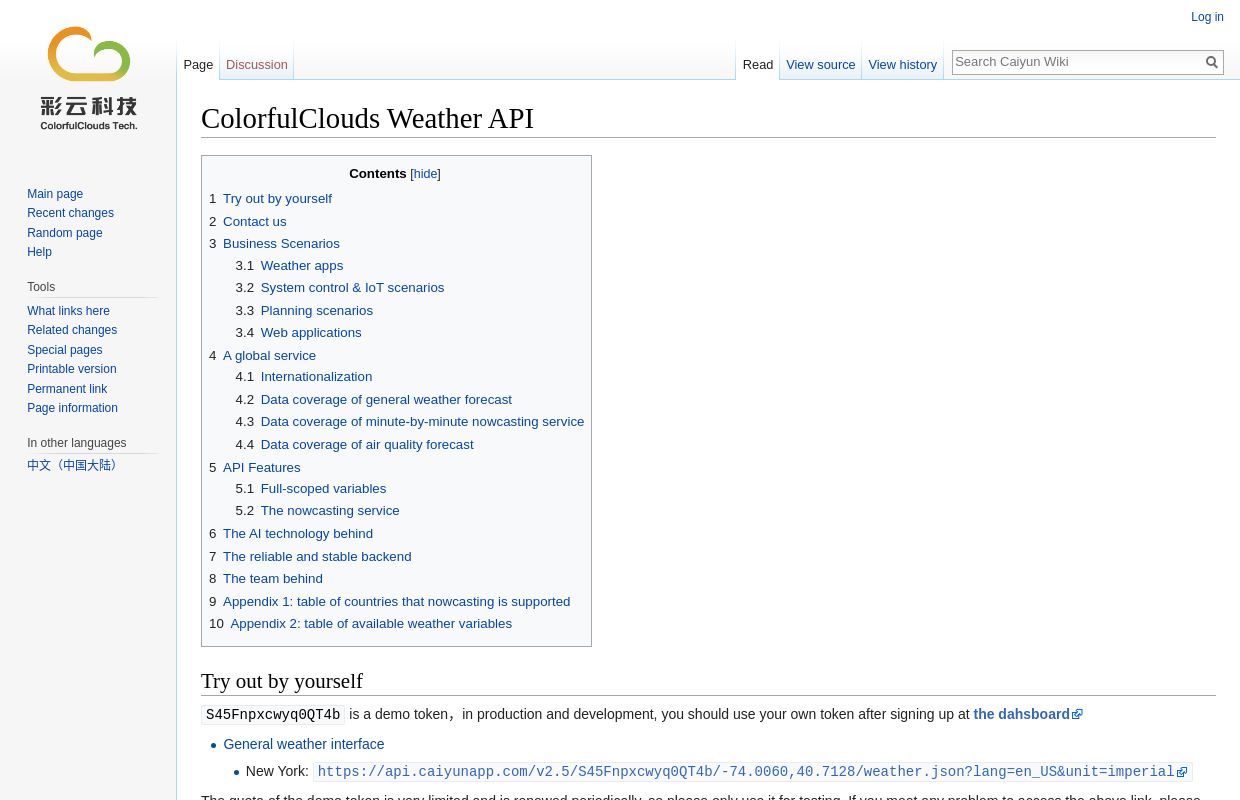Viewport: 1240px width, 800px height.
Task: Jump to 'Internationalization' subsection
Action: coord(316,377)
